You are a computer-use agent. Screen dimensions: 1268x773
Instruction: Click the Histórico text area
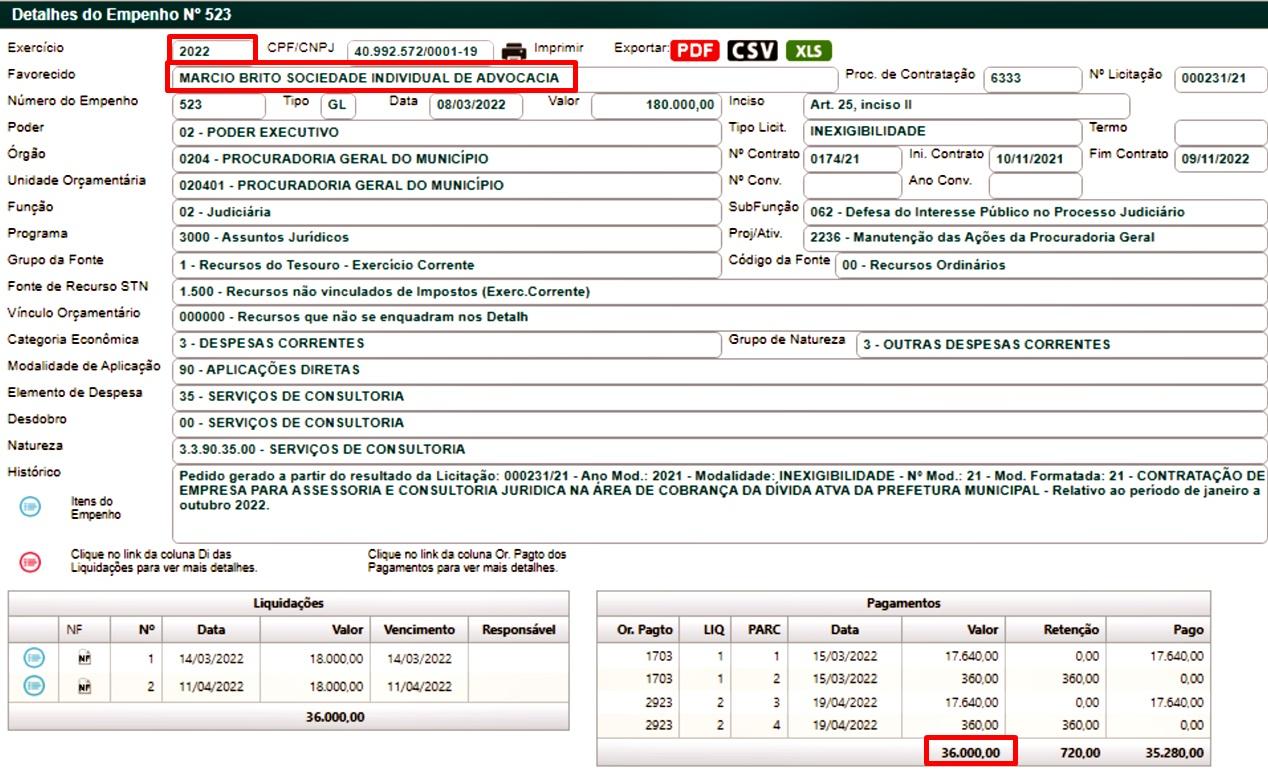point(718,504)
